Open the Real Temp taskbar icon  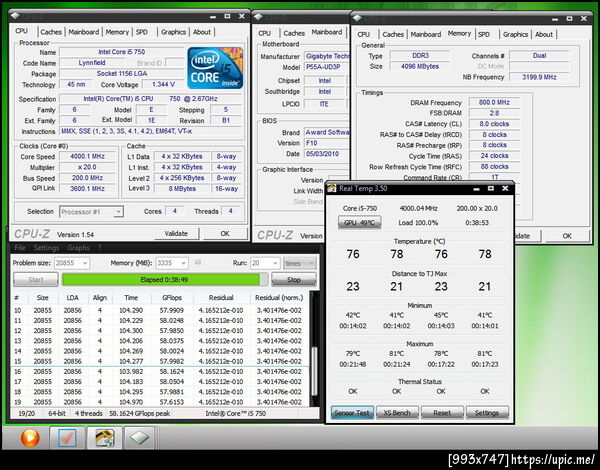click(104, 437)
